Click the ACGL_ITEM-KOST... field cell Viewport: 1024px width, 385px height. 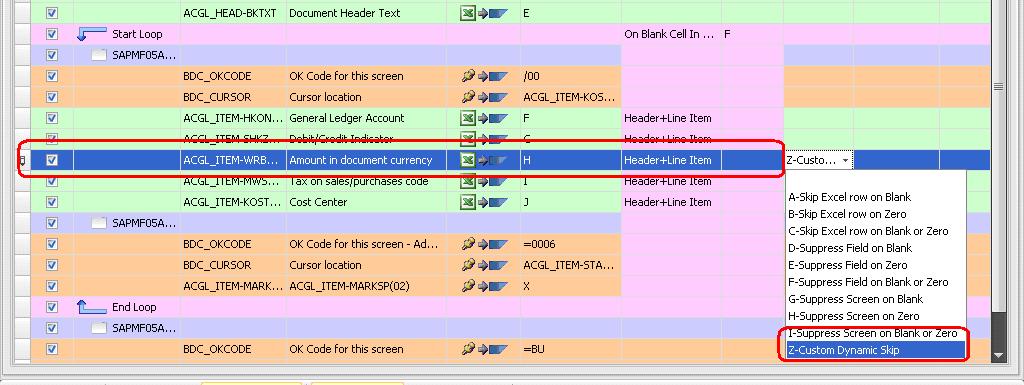tap(233, 202)
